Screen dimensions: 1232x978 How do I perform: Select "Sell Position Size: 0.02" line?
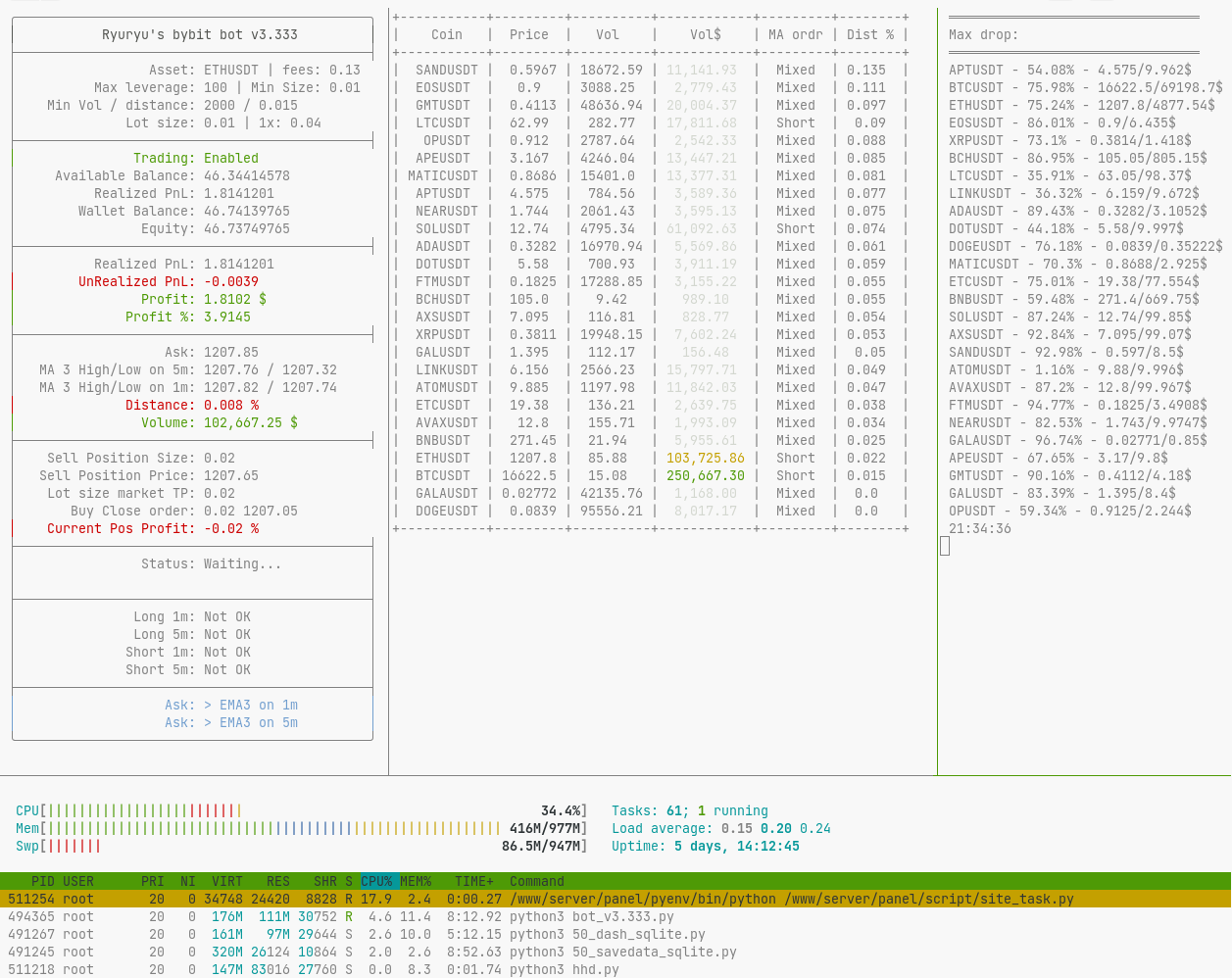click(141, 458)
